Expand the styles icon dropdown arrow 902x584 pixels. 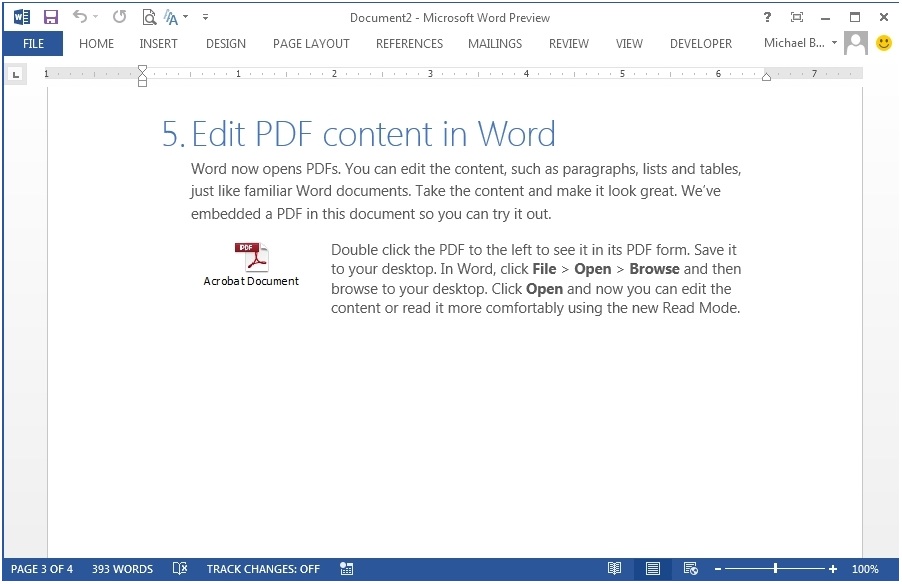tap(185, 17)
